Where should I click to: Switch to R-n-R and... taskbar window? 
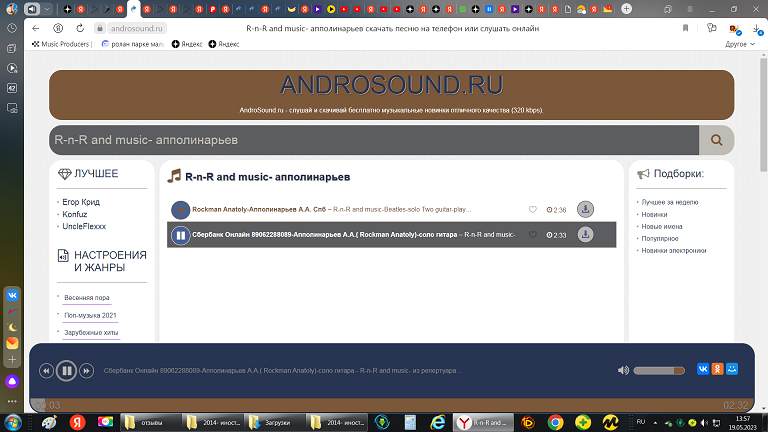pyautogui.click(x=483, y=422)
